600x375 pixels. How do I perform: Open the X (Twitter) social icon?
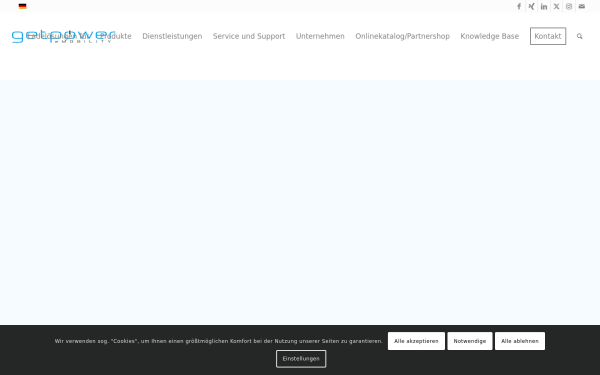556,7
